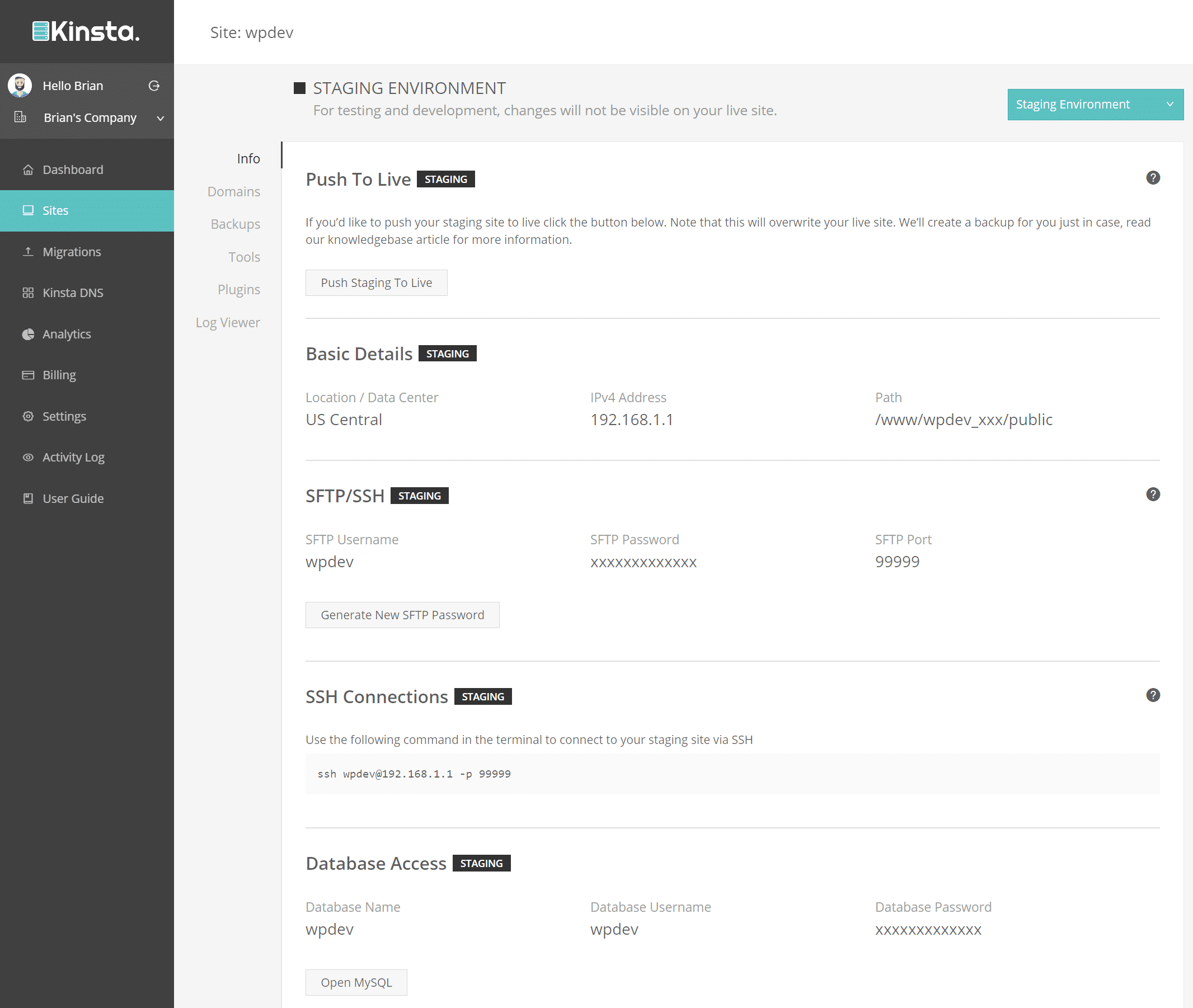
Task: Click Brian's user avatar
Action: [x=20, y=86]
